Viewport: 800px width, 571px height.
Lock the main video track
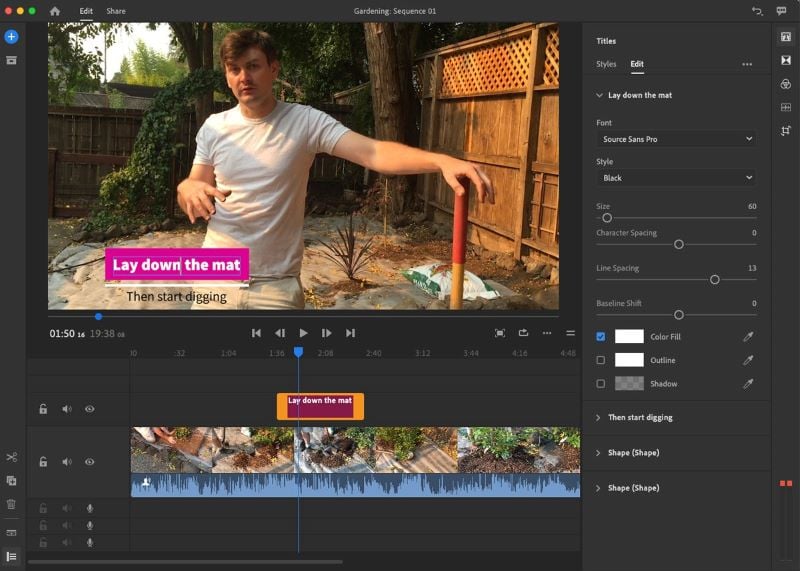pyautogui.click(x=43, y=462)
